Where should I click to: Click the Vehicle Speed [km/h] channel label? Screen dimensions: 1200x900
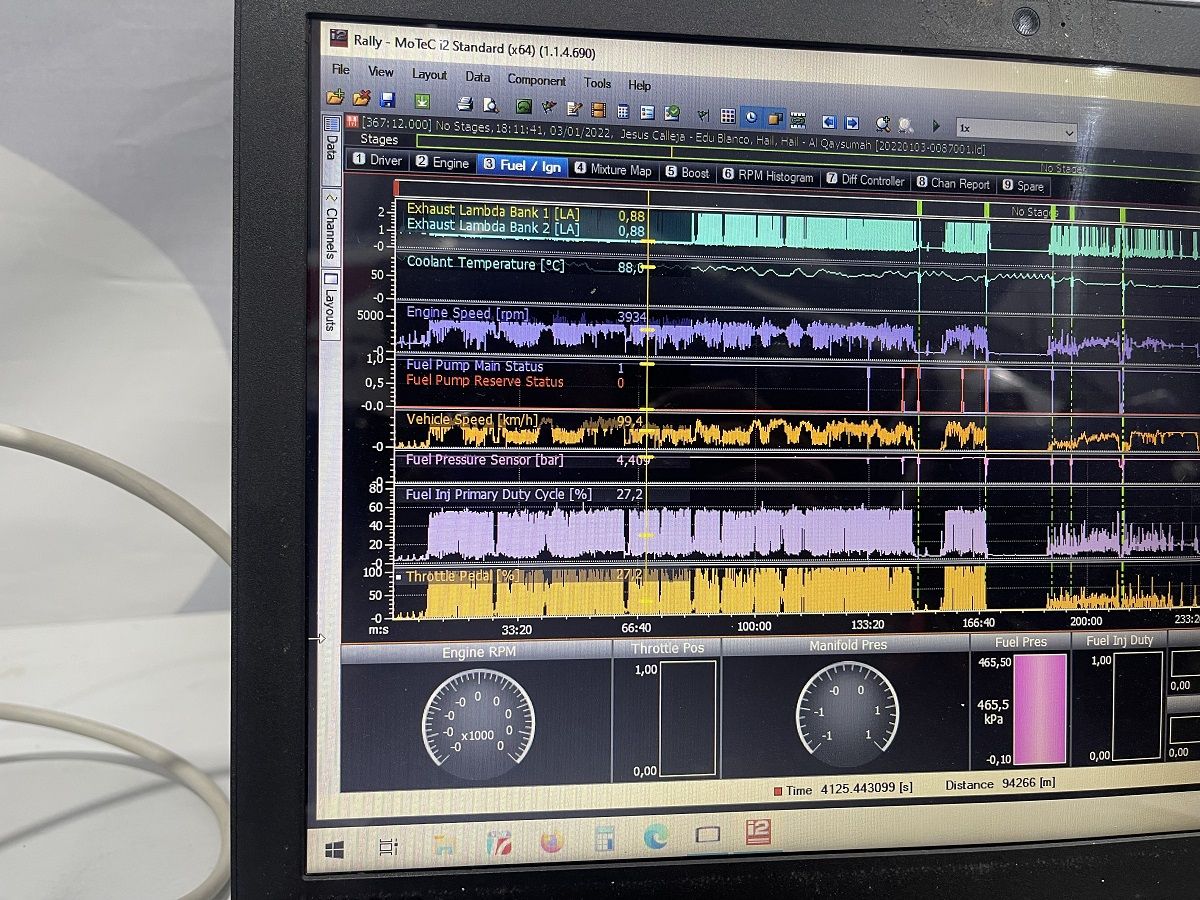tap(471, 420)
